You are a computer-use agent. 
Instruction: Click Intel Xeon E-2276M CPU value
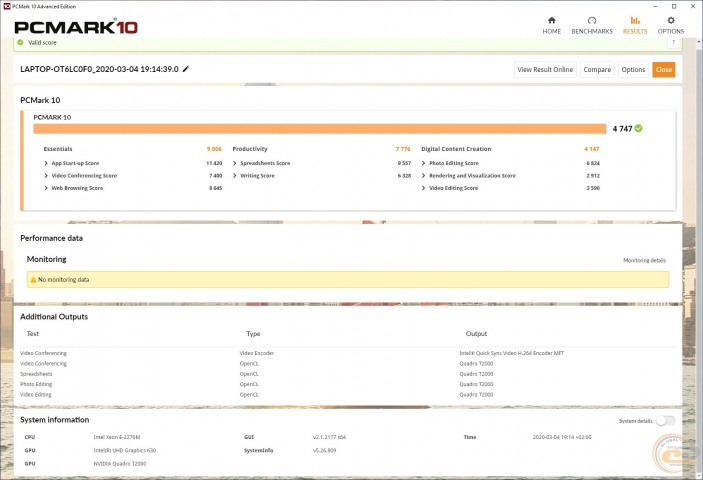pos(117,437)
